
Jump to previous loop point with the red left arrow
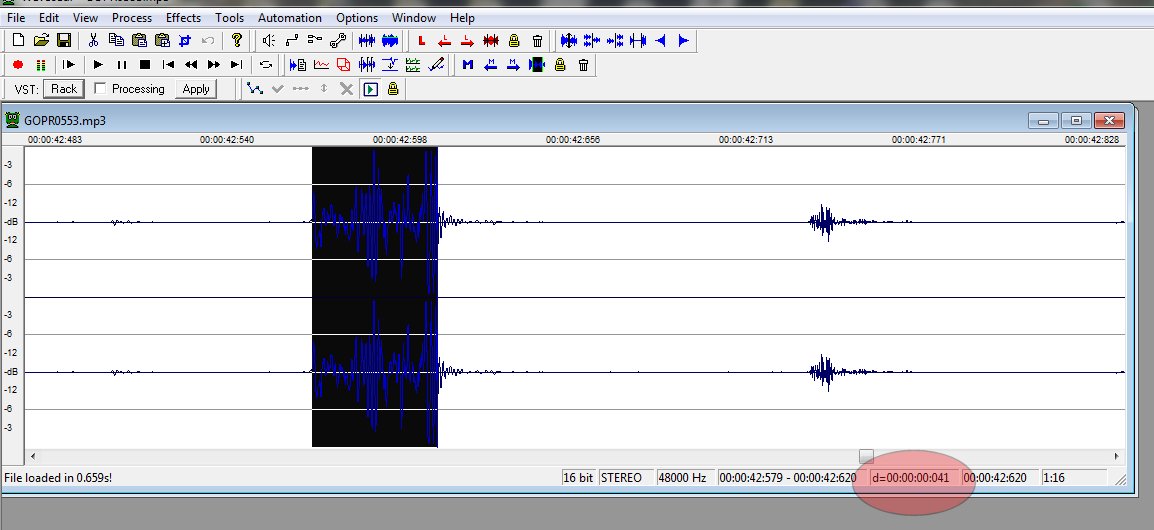tap(445, 40)
